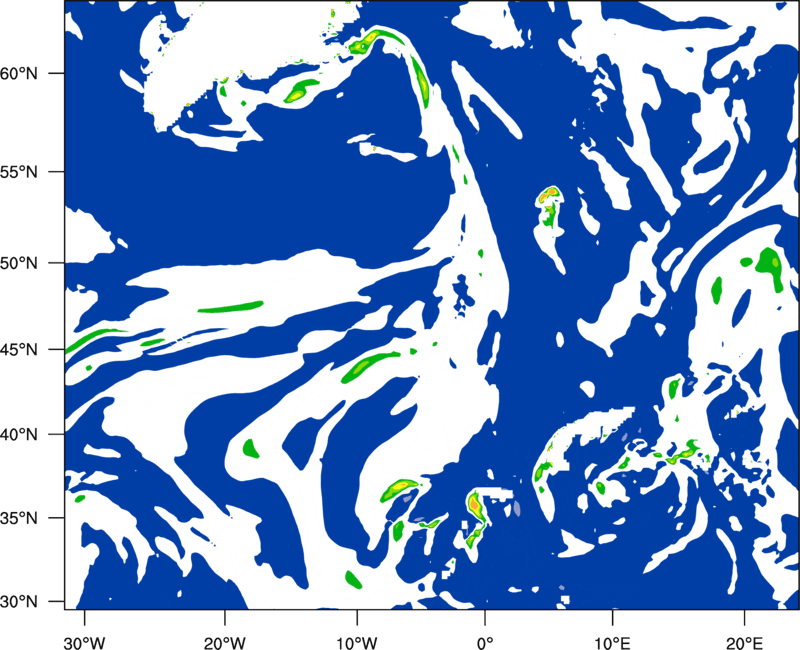This screenshot has height=650, width=800.
Task: Click the 55°N latitude label
Action: (x=19, y=172)
